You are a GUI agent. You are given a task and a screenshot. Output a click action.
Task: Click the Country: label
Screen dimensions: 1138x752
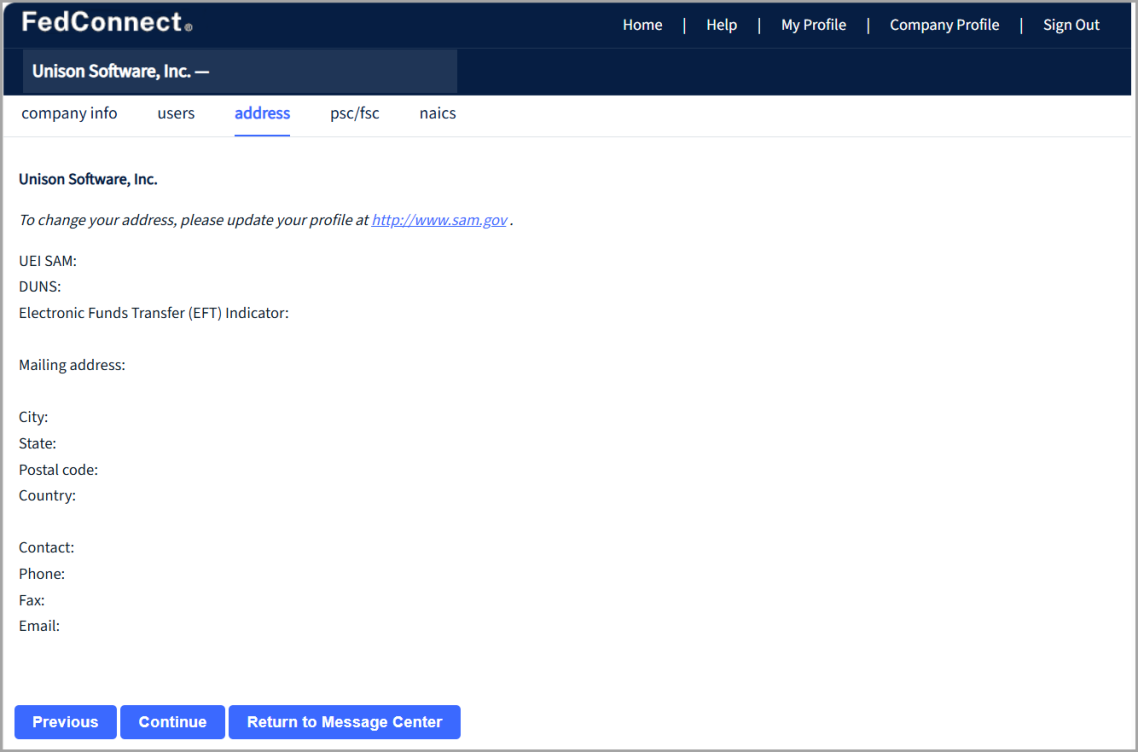point(47,496)
